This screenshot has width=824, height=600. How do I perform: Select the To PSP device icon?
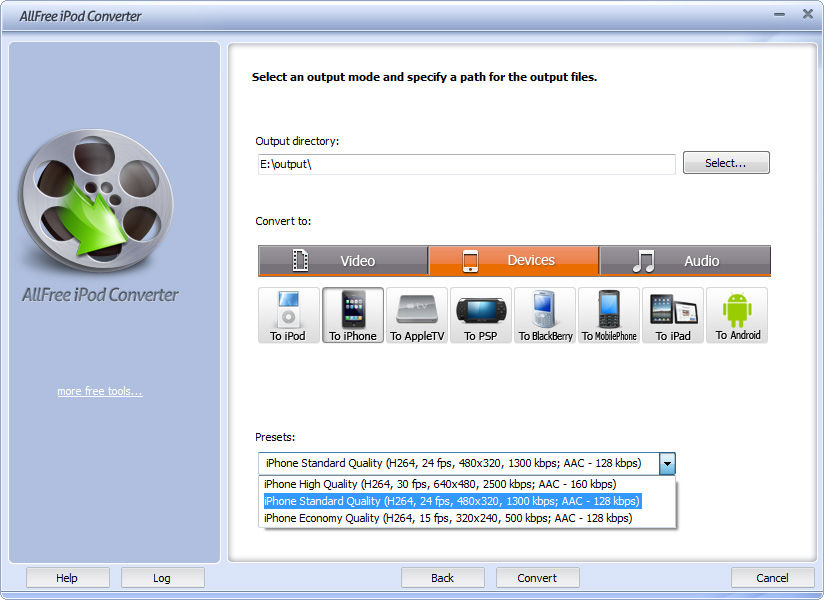tap(481, 315)
